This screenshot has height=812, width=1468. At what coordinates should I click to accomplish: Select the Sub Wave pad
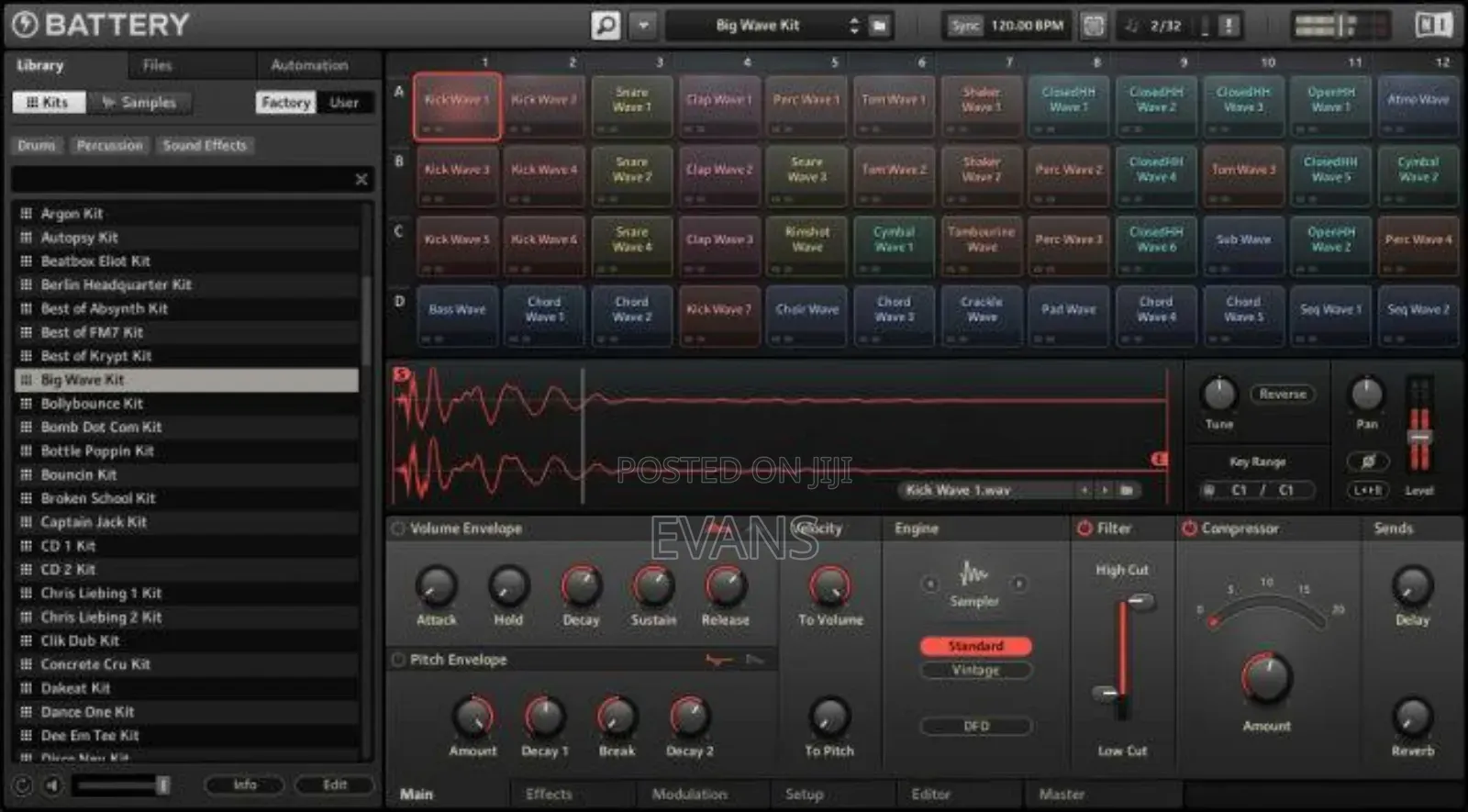point(1244,246)
